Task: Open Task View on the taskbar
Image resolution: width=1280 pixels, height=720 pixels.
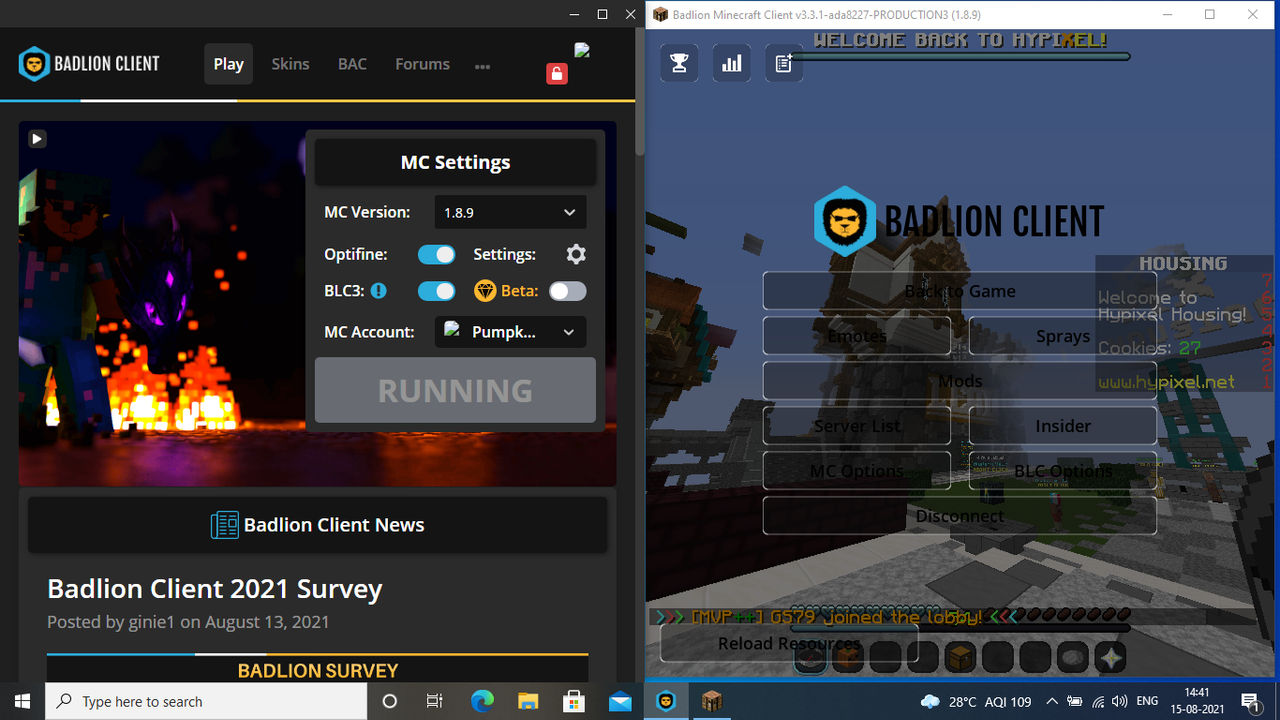Action: click(x=435, y=701)
